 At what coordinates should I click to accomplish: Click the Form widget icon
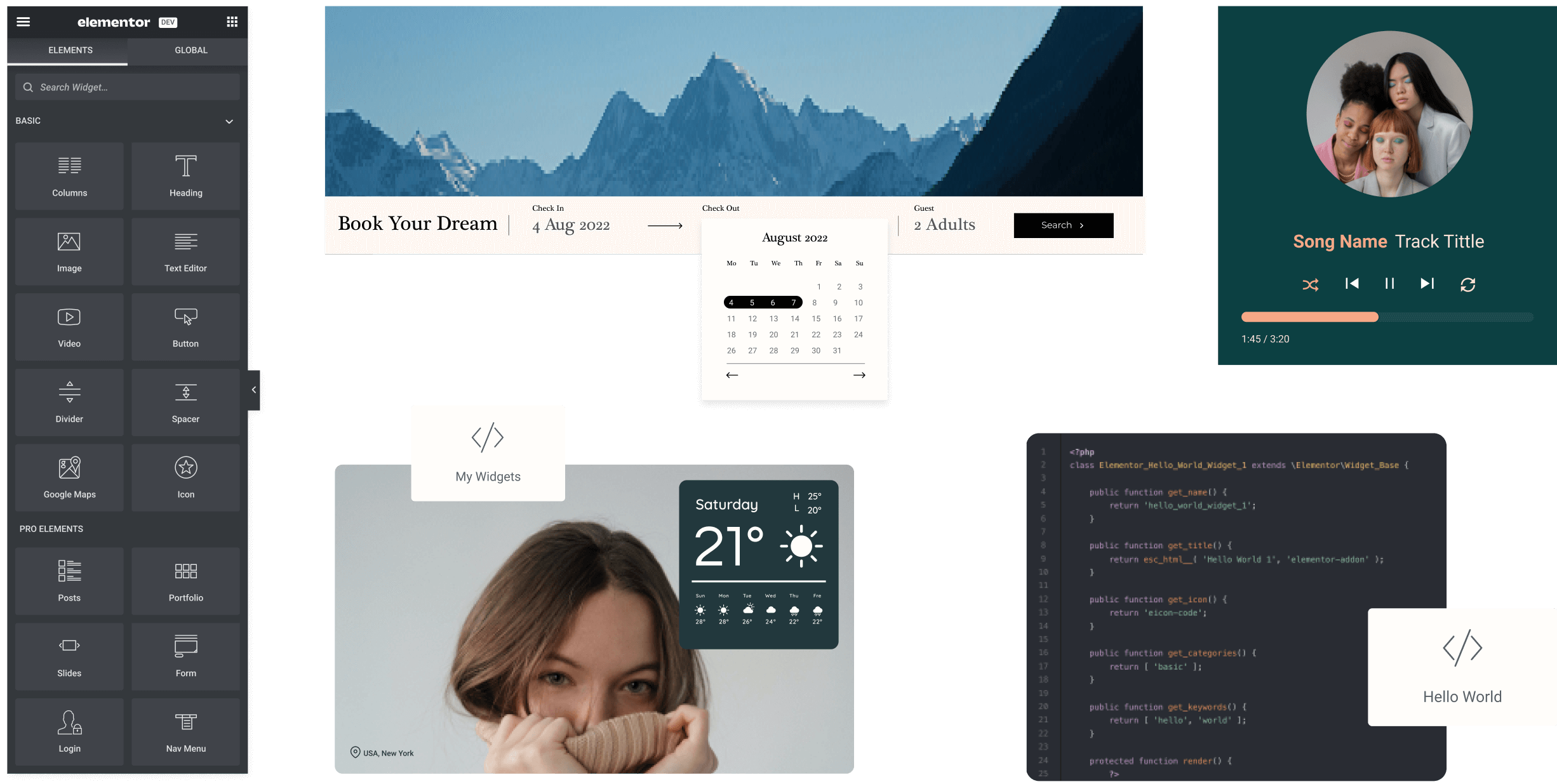pos(184,654)
